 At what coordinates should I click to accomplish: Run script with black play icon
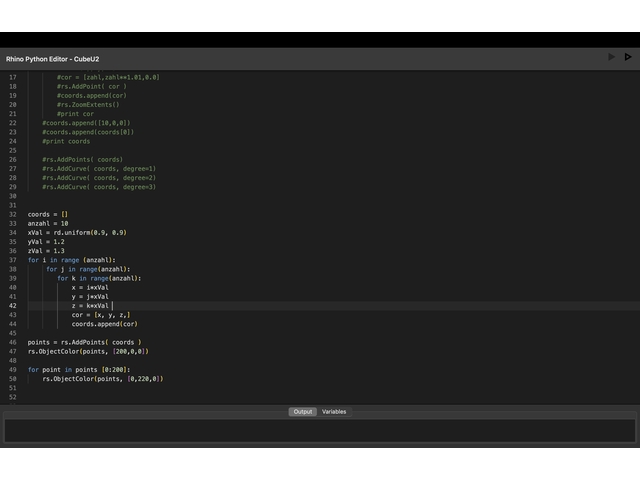point(628,57)
